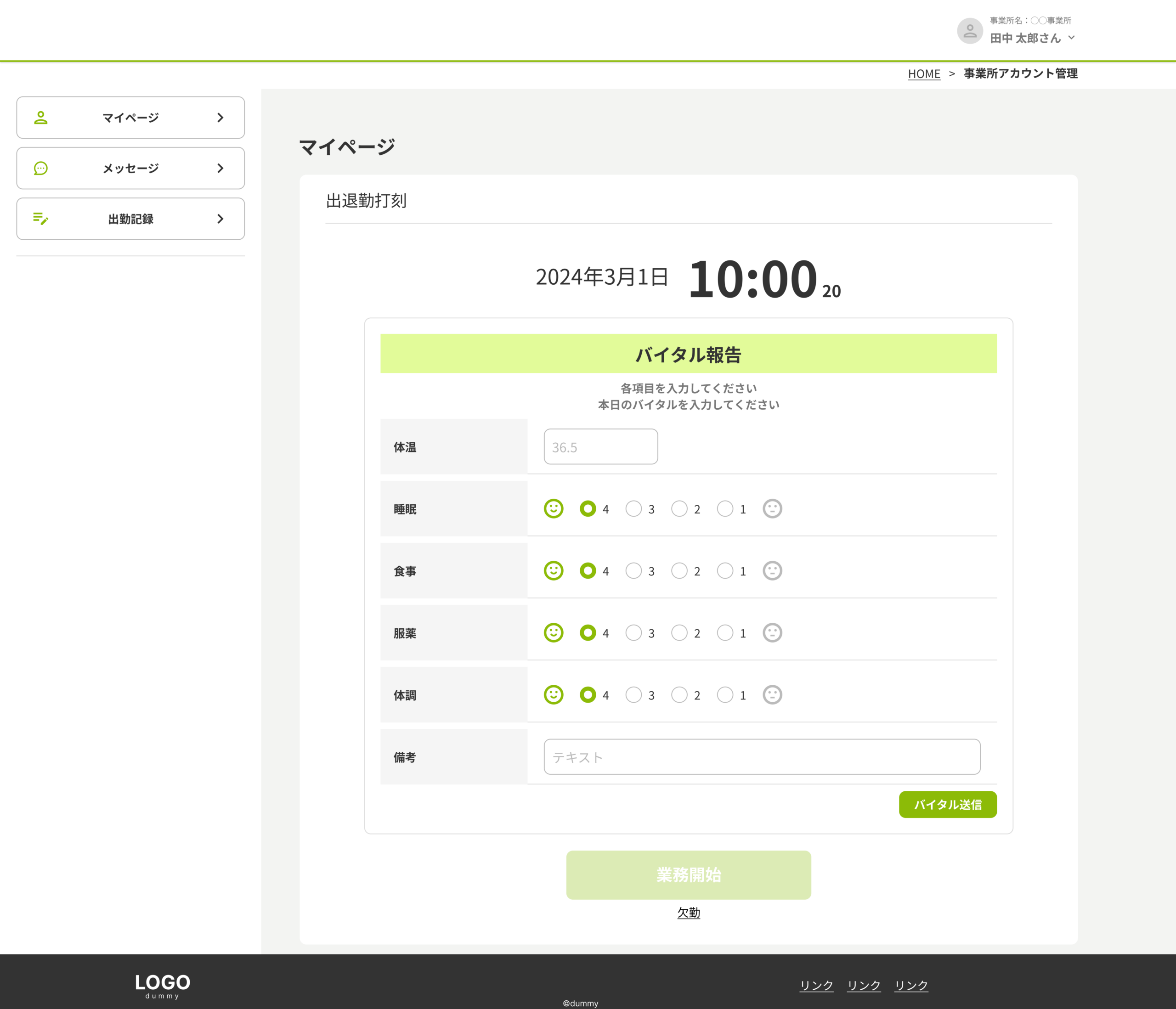Click the chat bubble icon in メッセージ menu
Image resolution: width=1176 pixels, height=1009 pixels.
tap(41, 168)
